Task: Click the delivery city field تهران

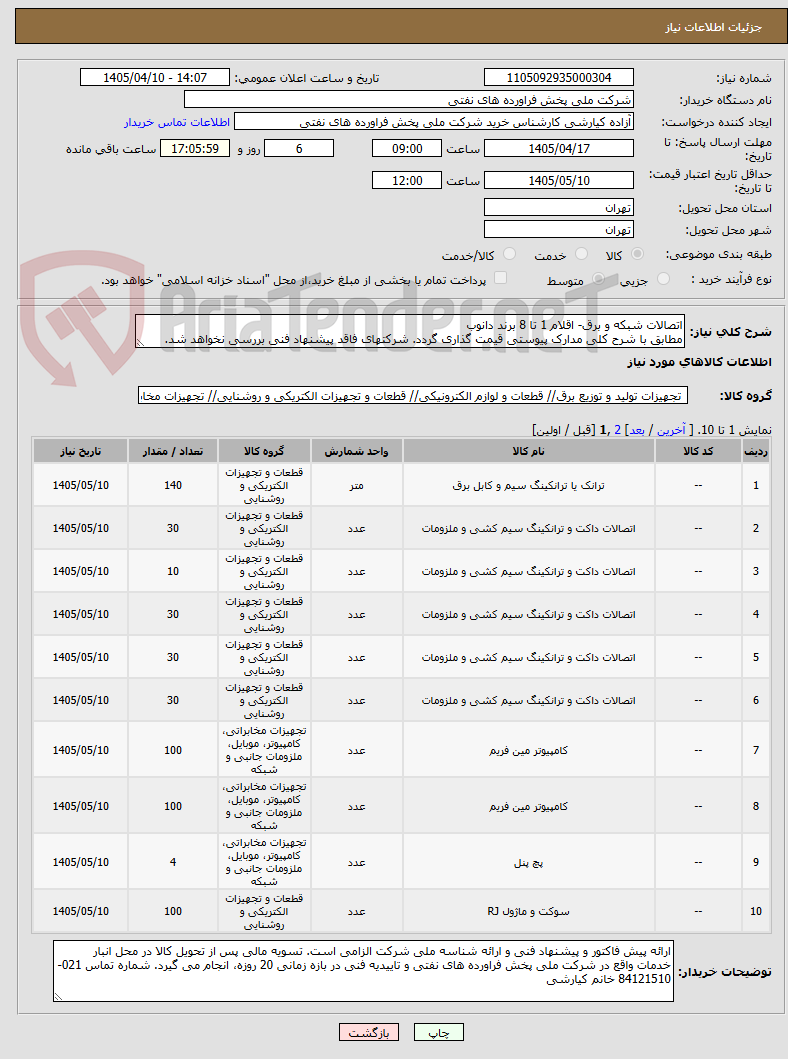Action: coord(558,230)
